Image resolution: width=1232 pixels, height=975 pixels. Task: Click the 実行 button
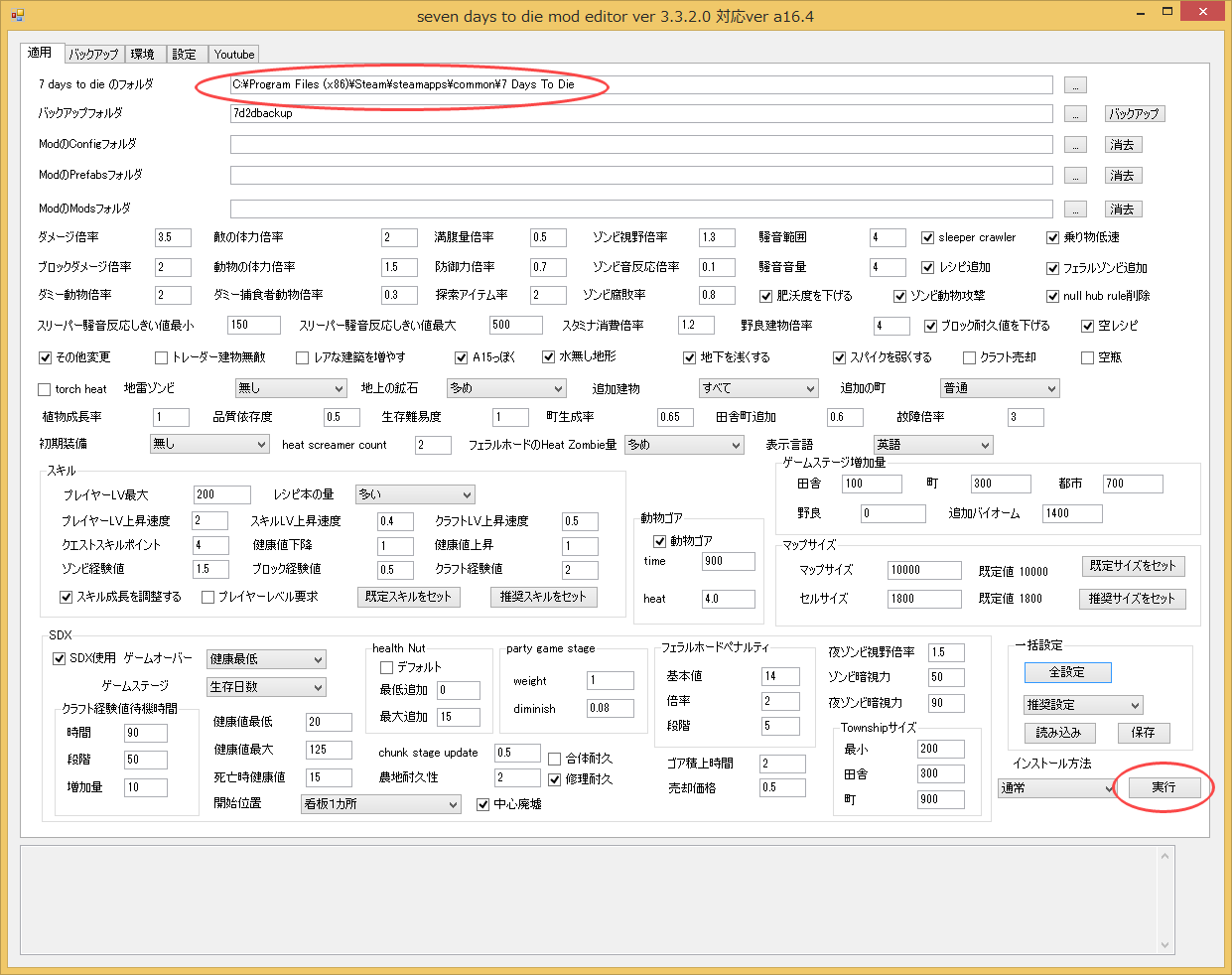[1164, 787]
